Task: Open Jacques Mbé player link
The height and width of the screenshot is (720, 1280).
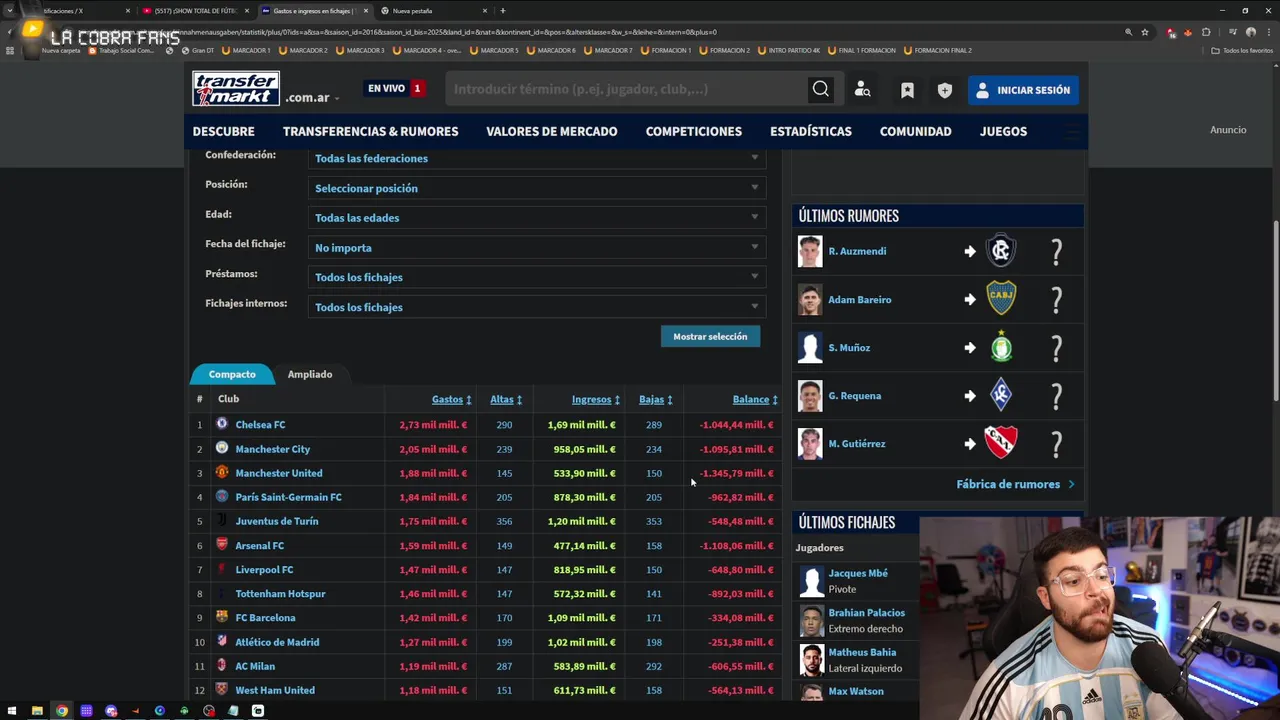Action: point(858,573)
